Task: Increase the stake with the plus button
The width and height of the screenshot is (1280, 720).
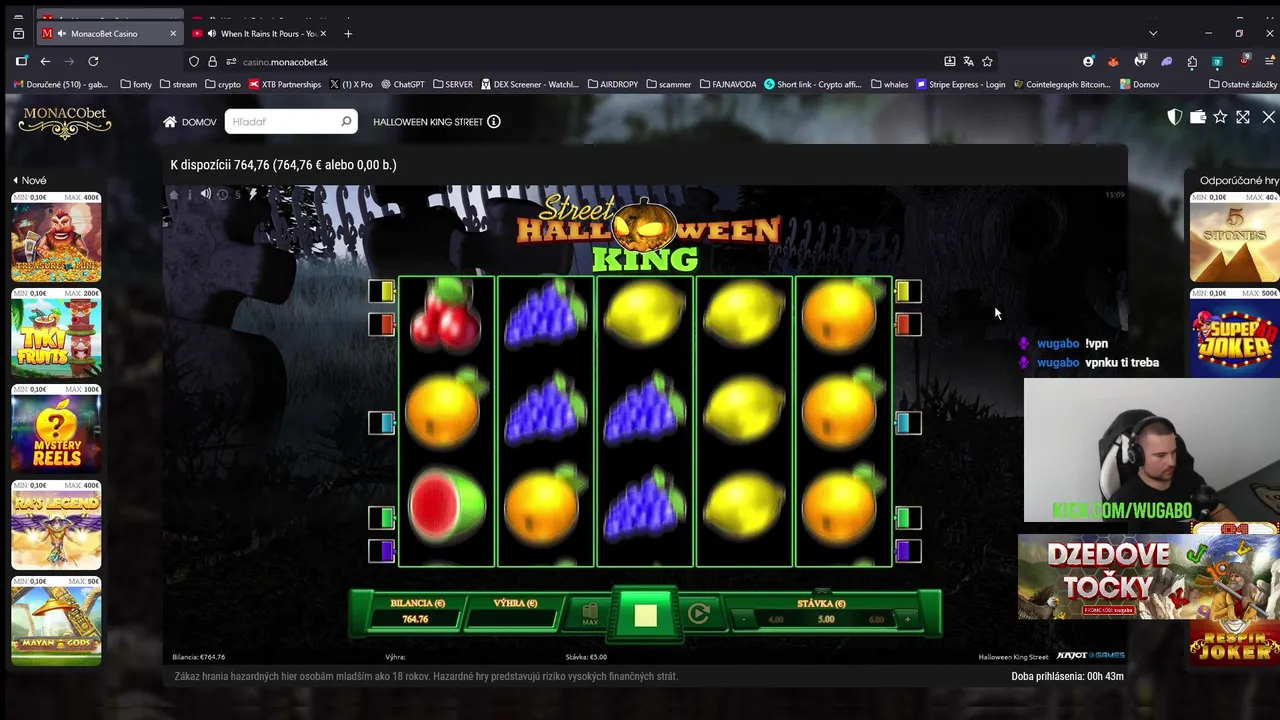Action: (907, 619)
